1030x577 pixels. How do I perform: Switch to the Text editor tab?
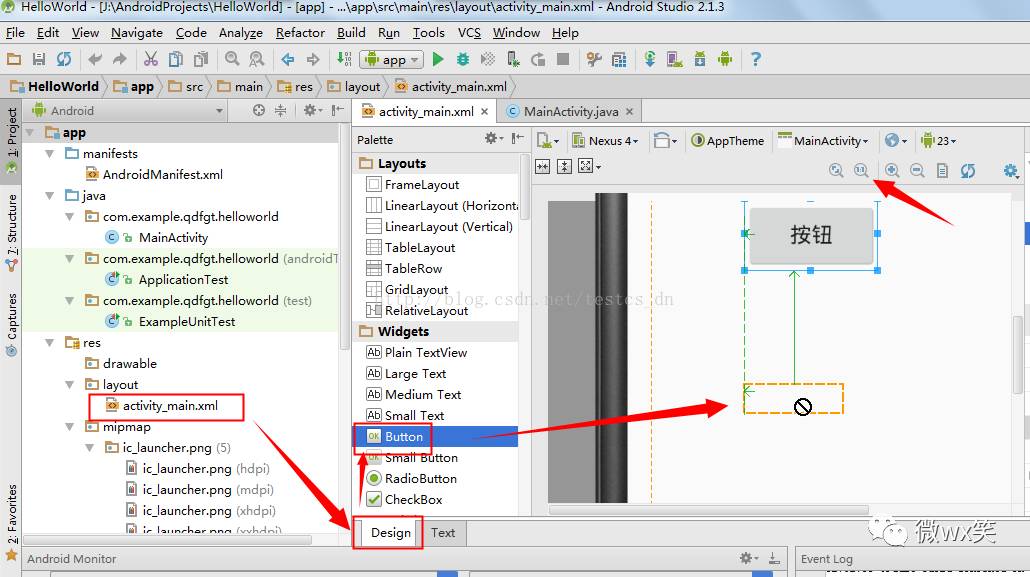pyautogui.click(x=443, y=532)
